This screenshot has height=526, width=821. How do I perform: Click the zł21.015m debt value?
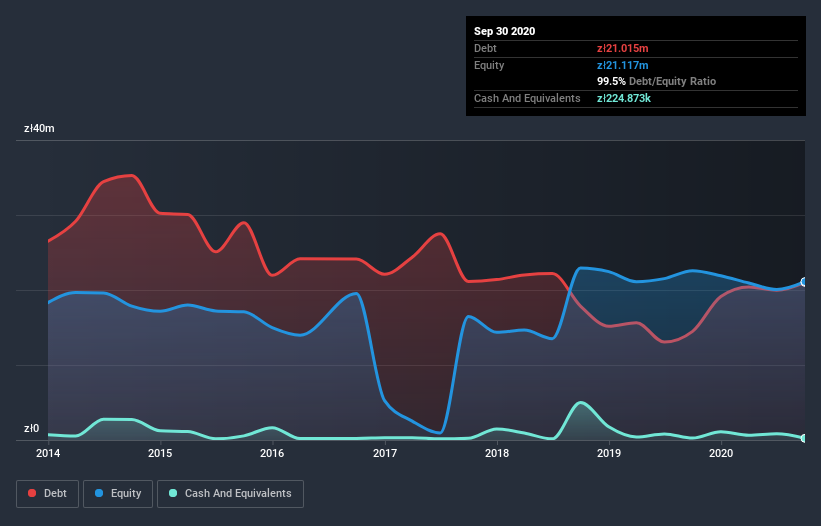click(x=623, y=49)
